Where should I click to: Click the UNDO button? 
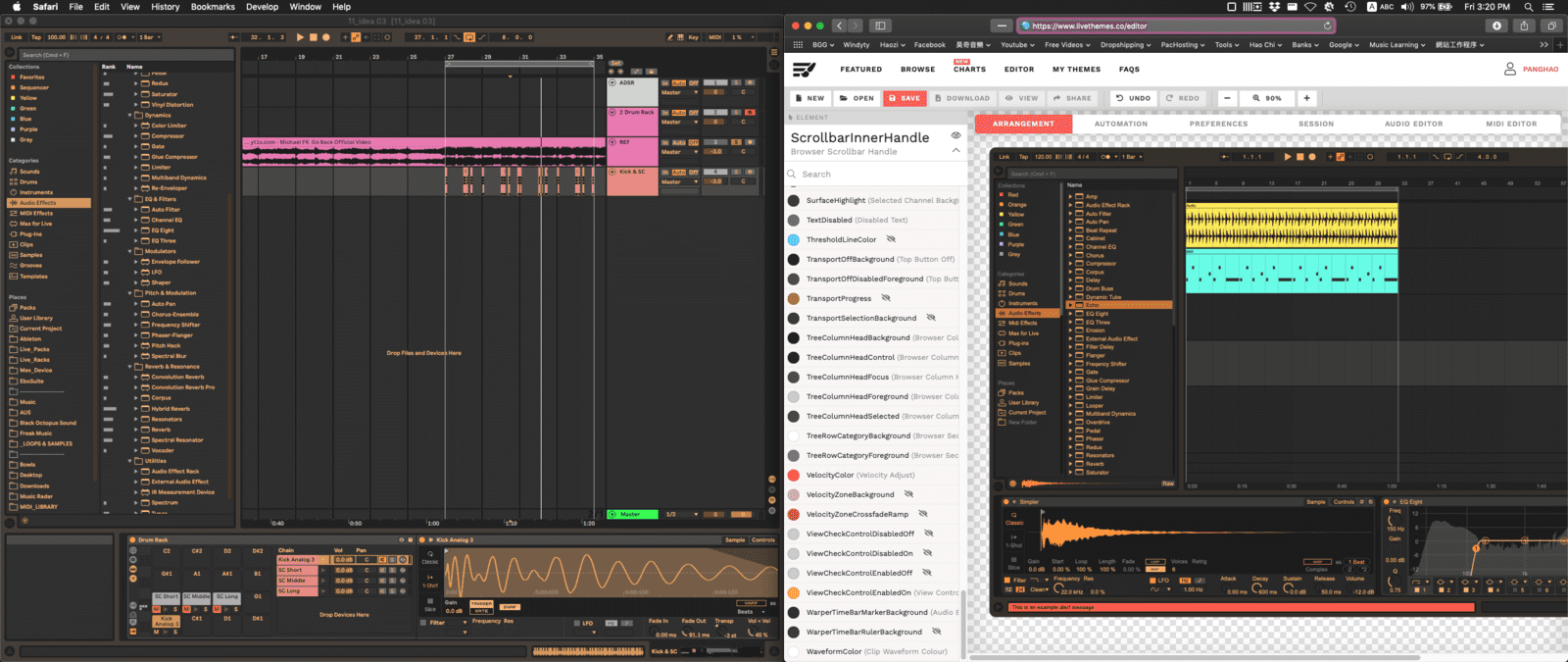(1132, 98)
